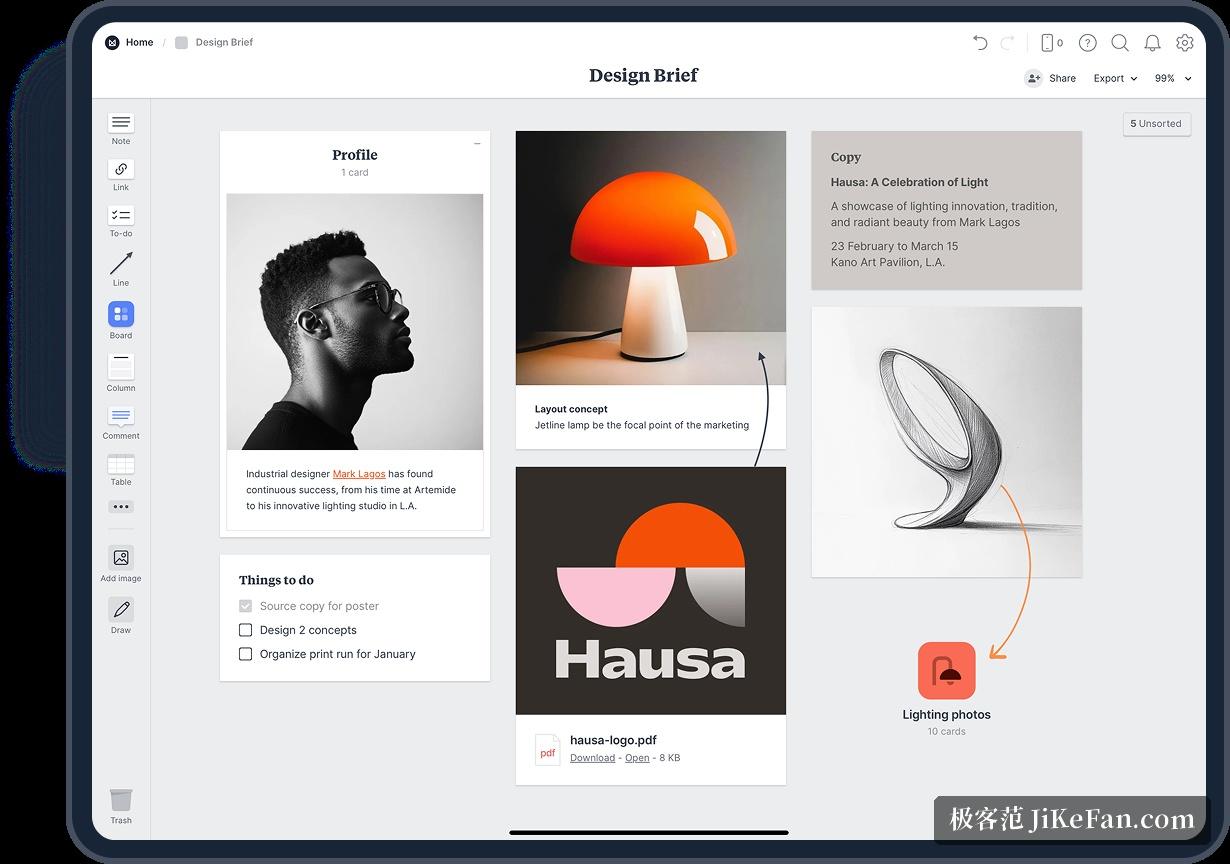The image size is (1230, 864).
Task: Select the Add image tool
Action: [121, 564]
